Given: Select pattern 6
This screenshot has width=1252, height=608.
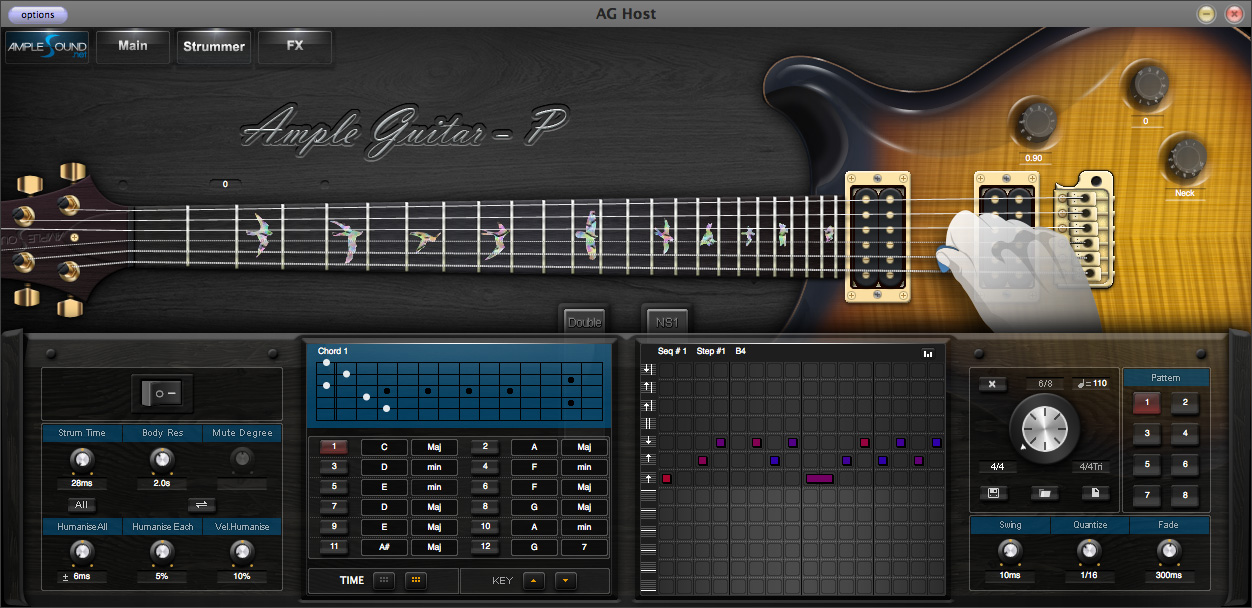Looking at the screenshot, I should pos(1185,464).
